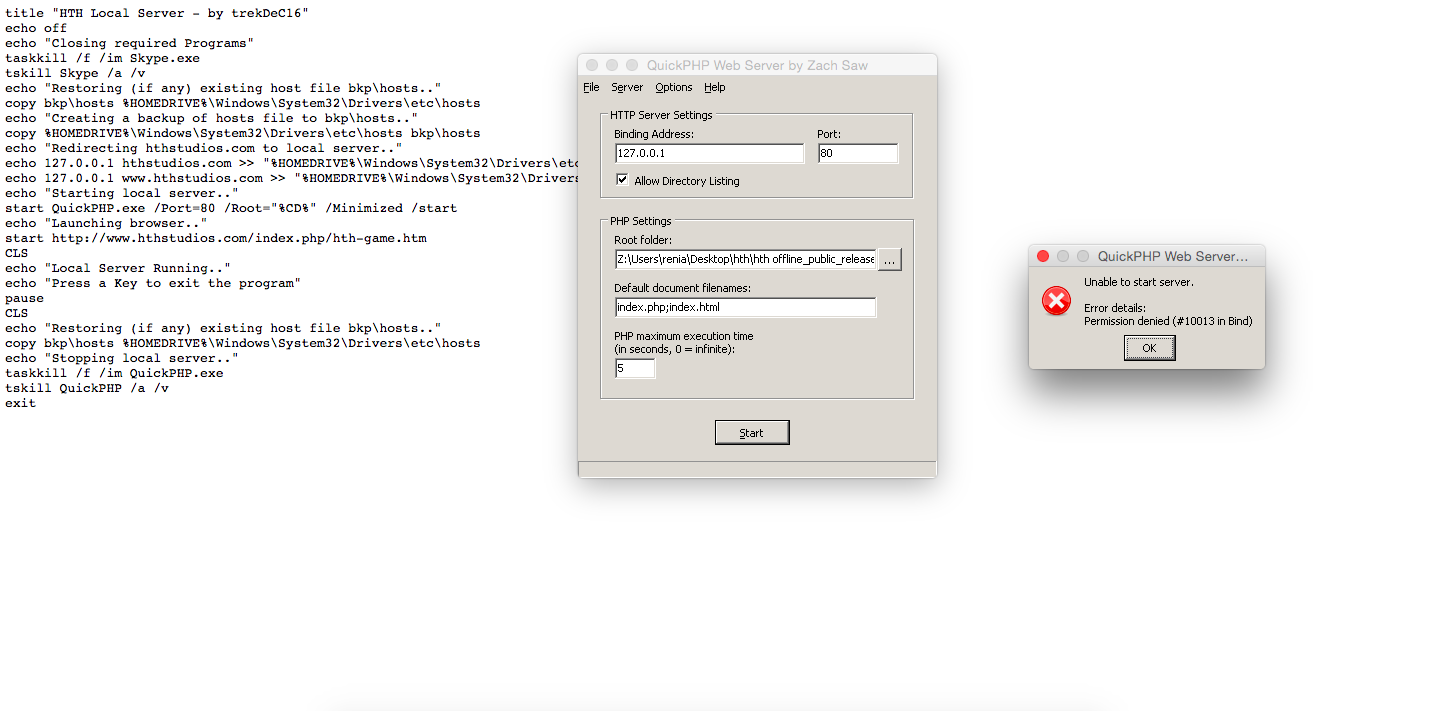Click the "Stopping local server.." echo line
The height and width of the screenshot is (711, 1437).
click(122, 358)
